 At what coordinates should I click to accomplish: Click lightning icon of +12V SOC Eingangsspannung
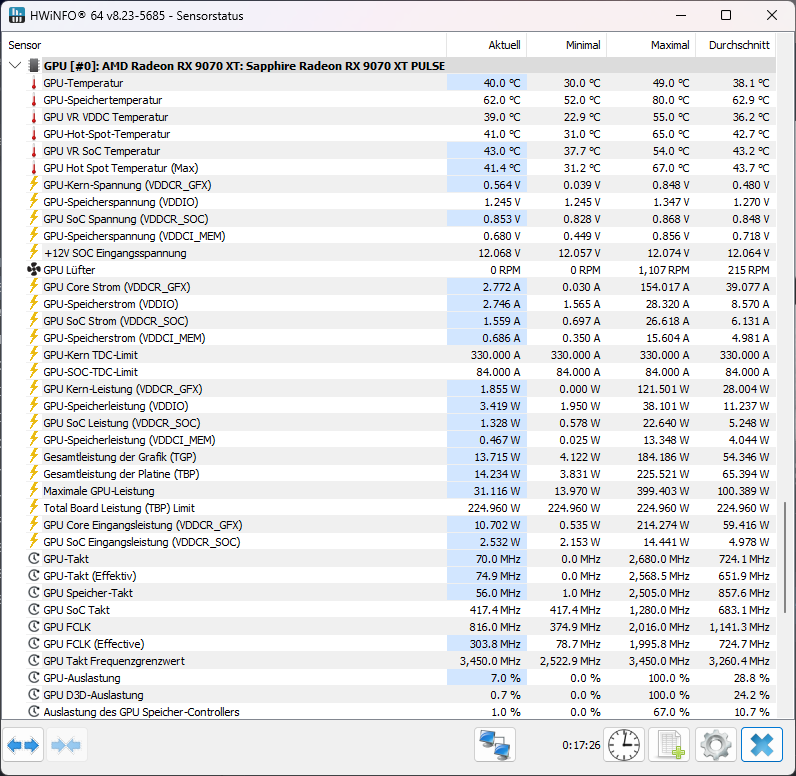[34, 252]
